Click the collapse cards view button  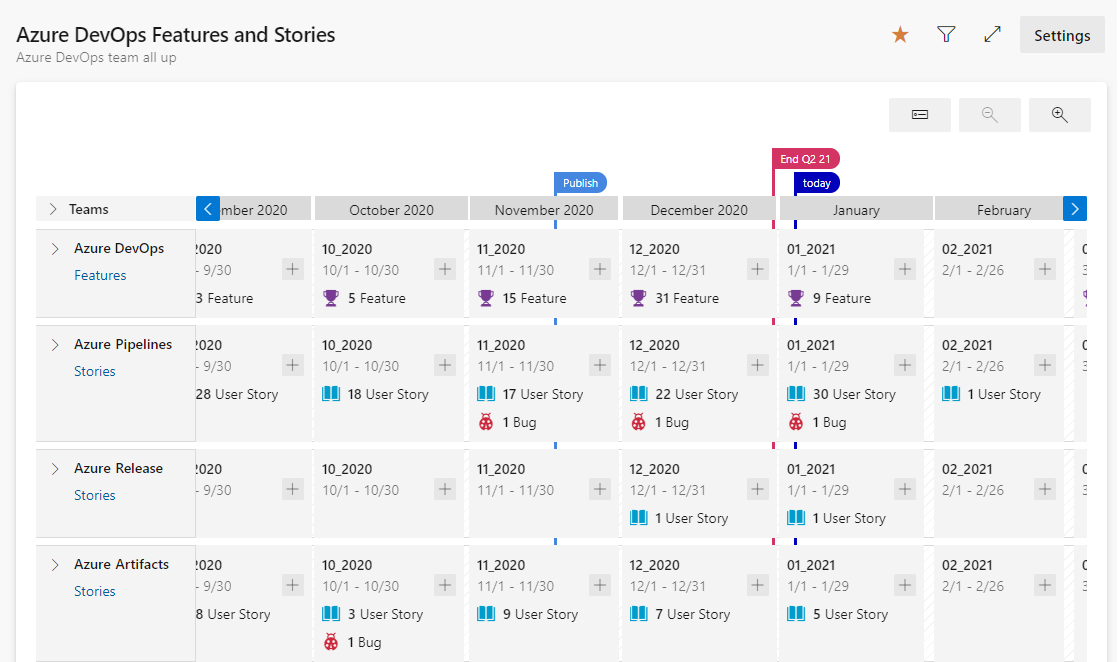click(919, 115)
